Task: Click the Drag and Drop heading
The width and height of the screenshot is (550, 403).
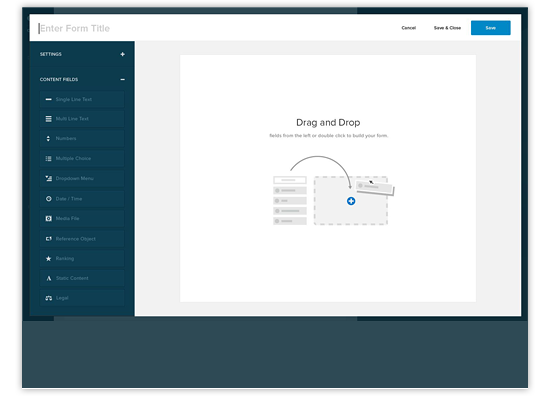Action: click(328, 122)
